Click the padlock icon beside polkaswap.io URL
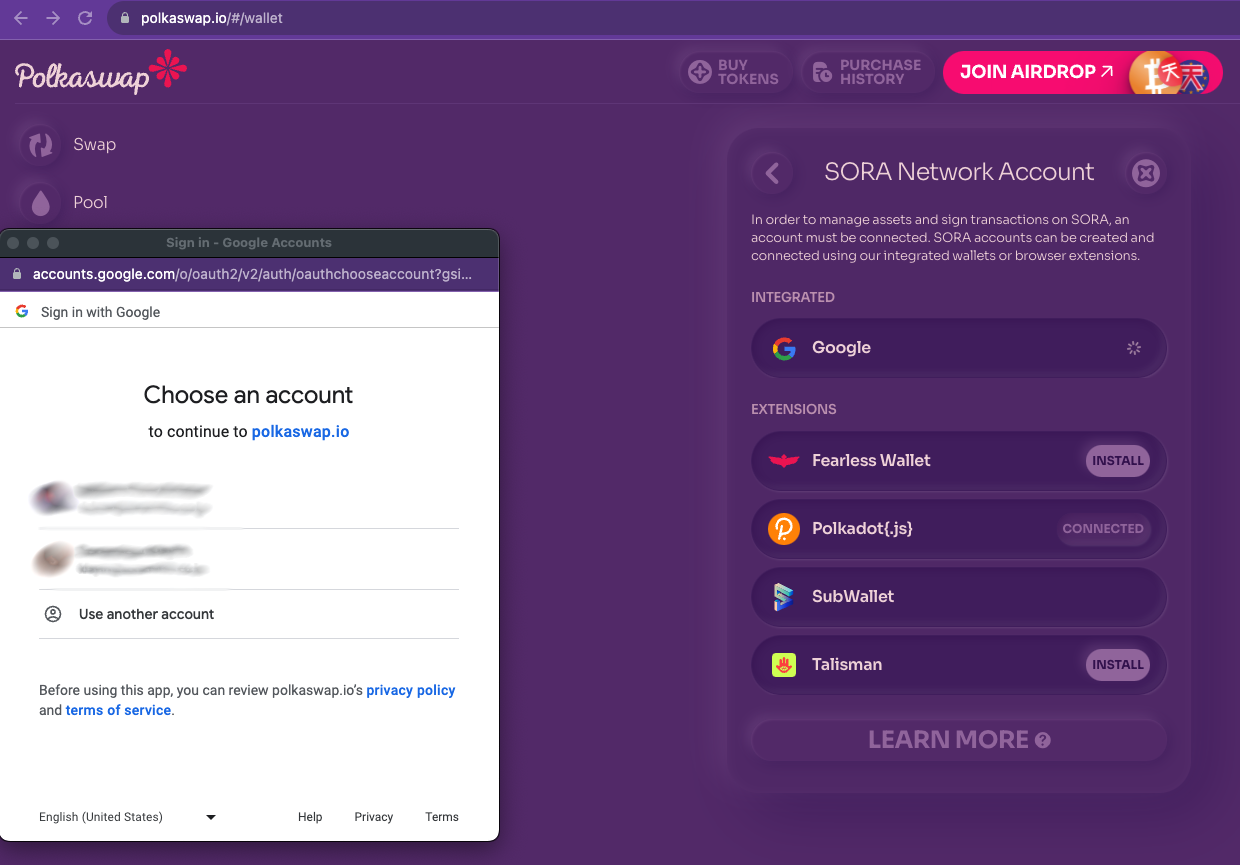The image size is (1240, 865). click(125, 18)
